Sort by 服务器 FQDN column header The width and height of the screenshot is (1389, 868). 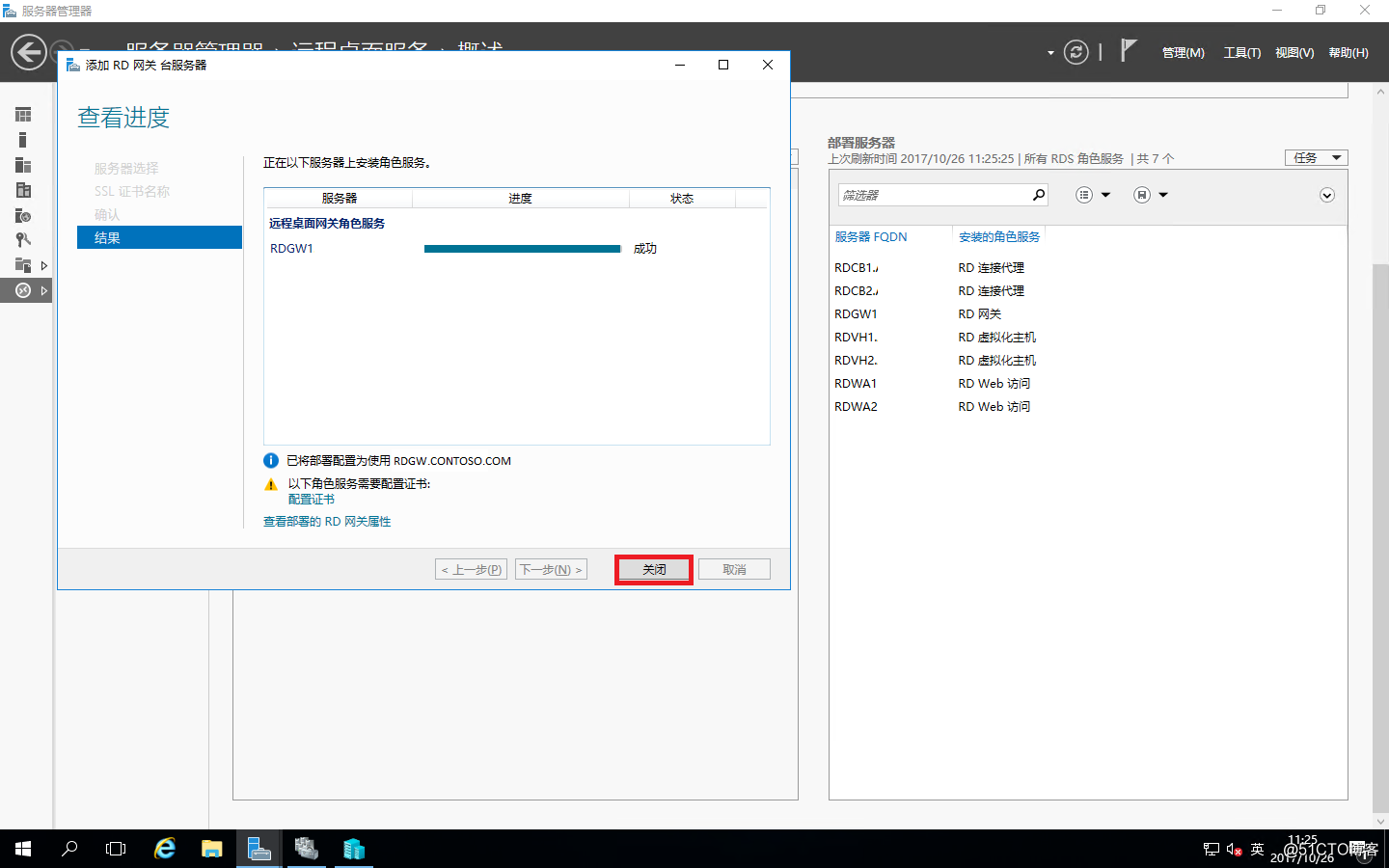click(x=871, y=236)
